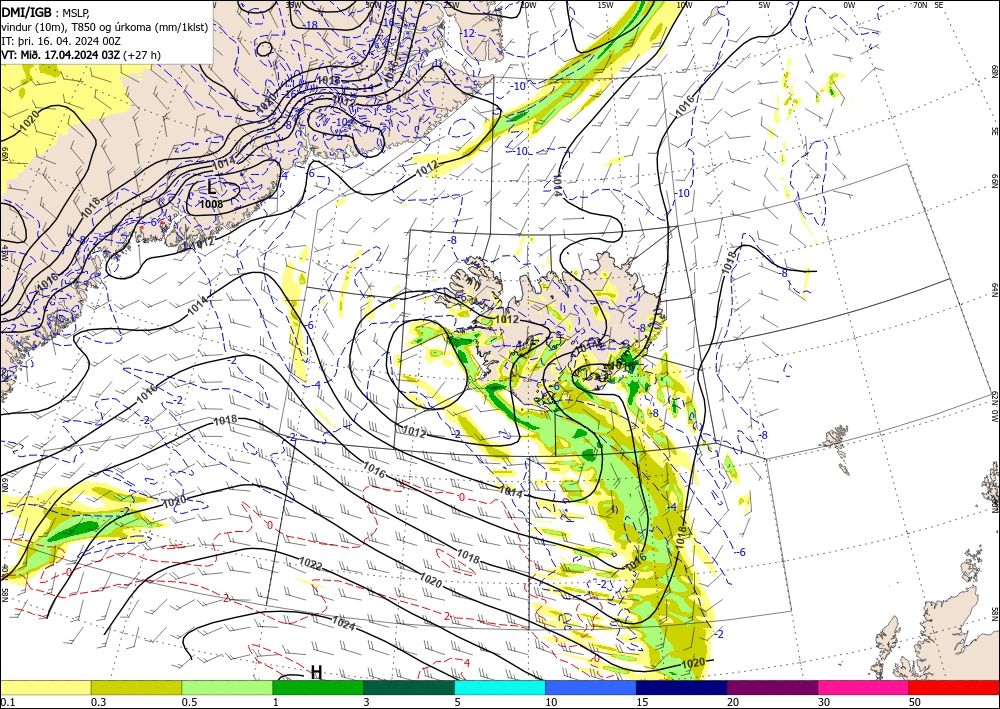Click the "1022" isobar label
The height and width of the screenshot is (709, 1000).
[311, 564]
